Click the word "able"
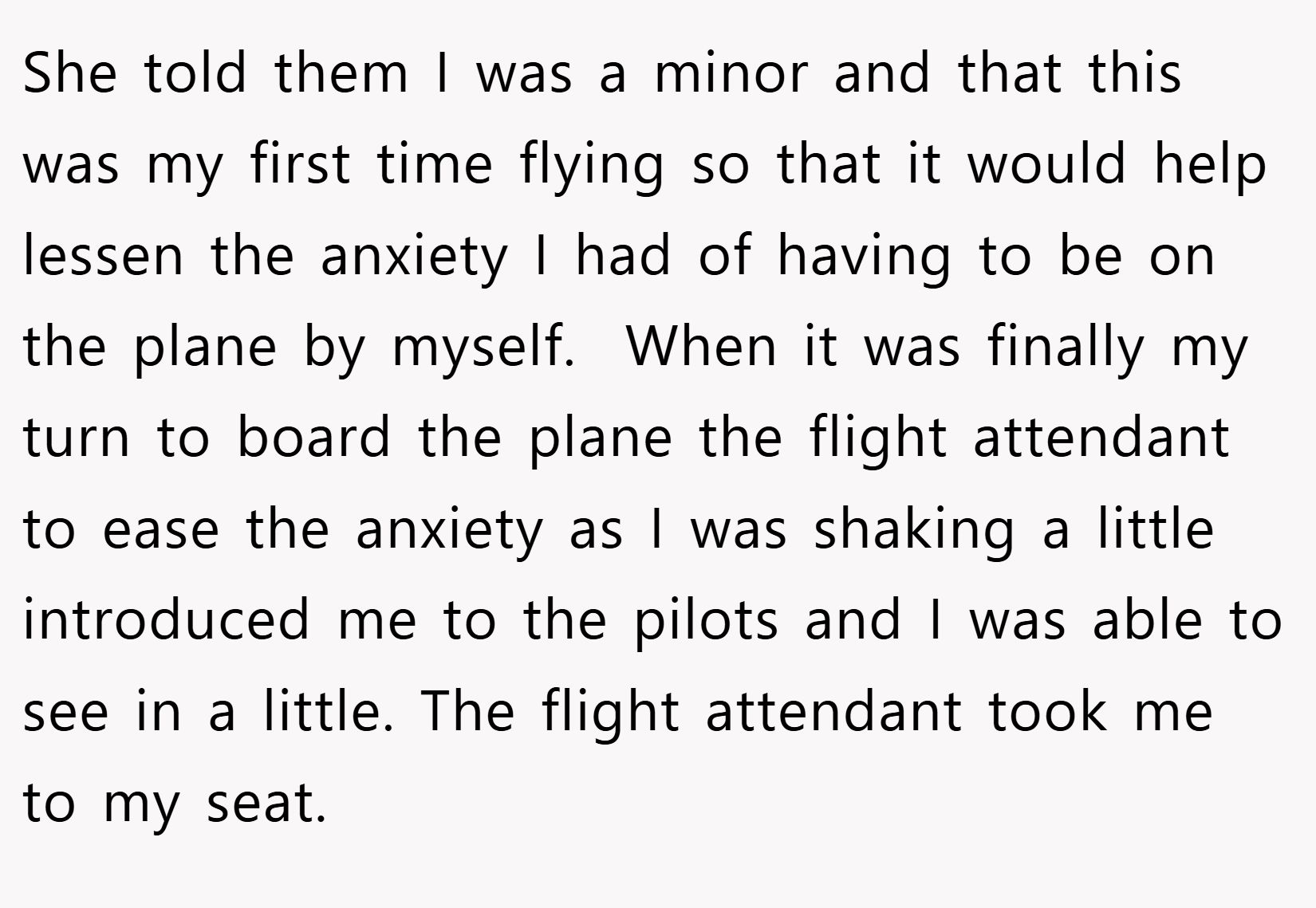1316x908 pixels. [1147, 620]
